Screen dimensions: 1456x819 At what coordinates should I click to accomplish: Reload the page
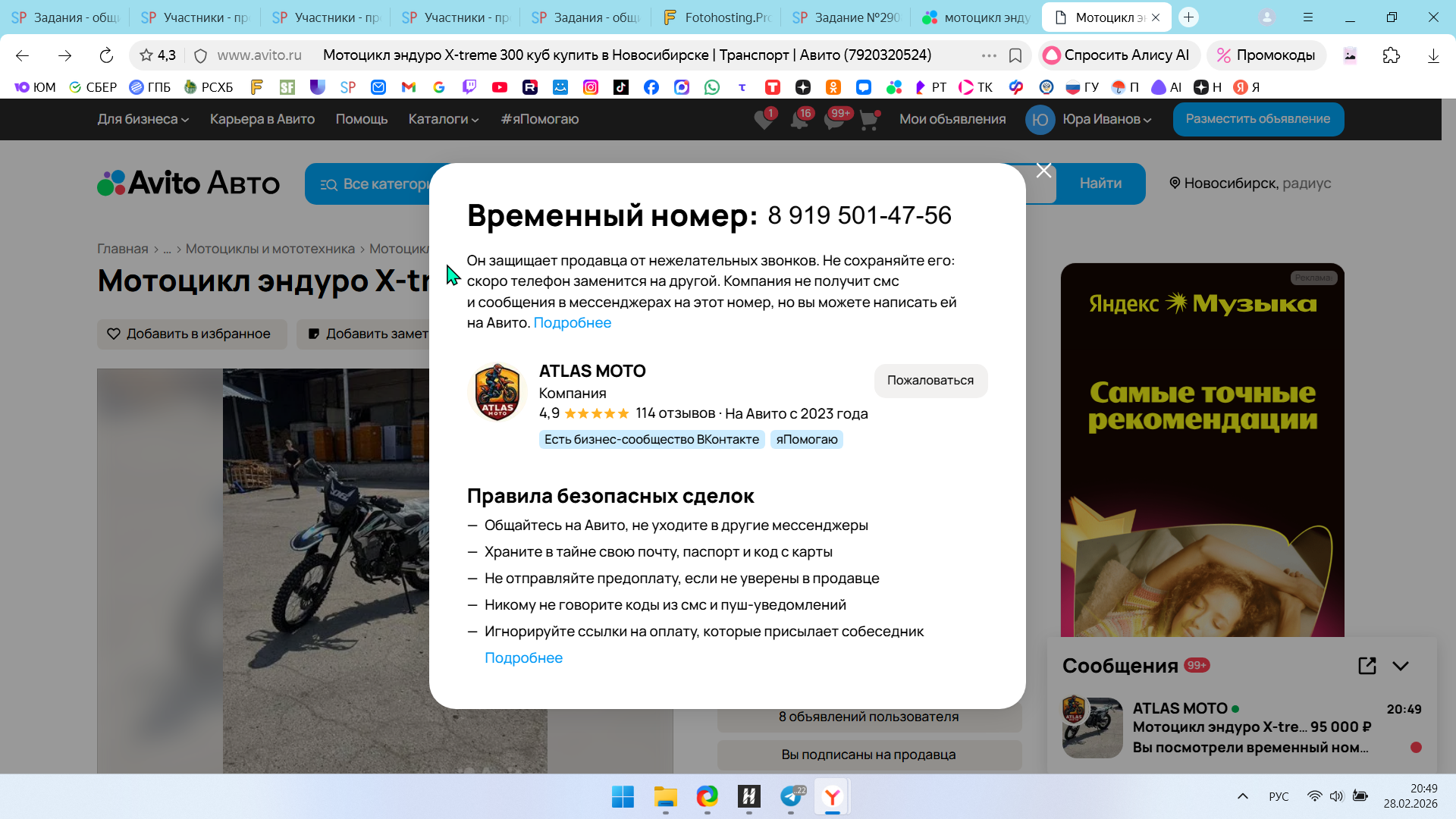coord(106,55)
